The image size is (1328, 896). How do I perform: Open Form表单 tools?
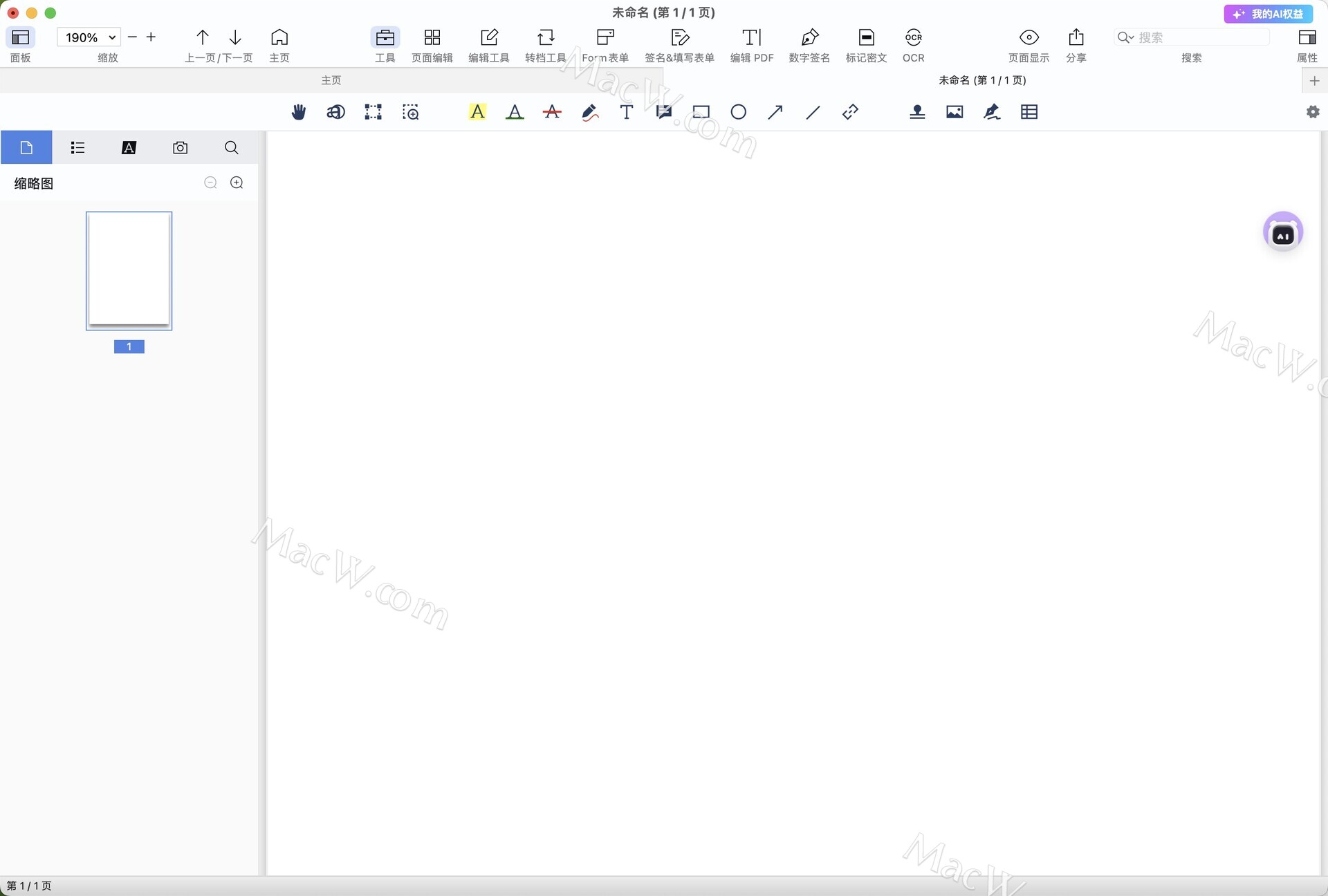coord(605,37)
